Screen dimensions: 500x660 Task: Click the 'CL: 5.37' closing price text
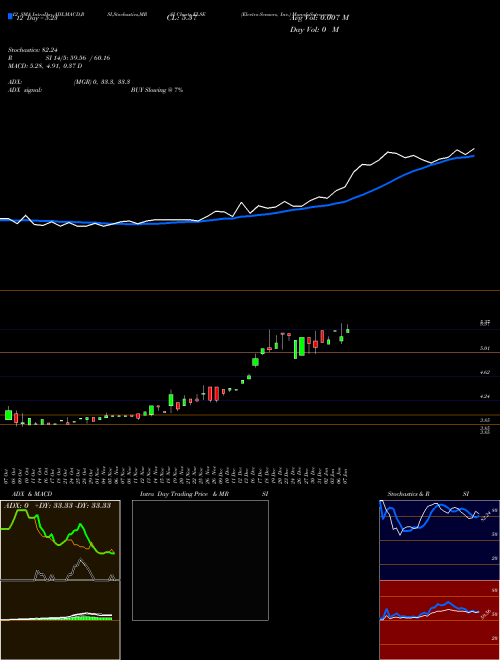tap(182, 18)
